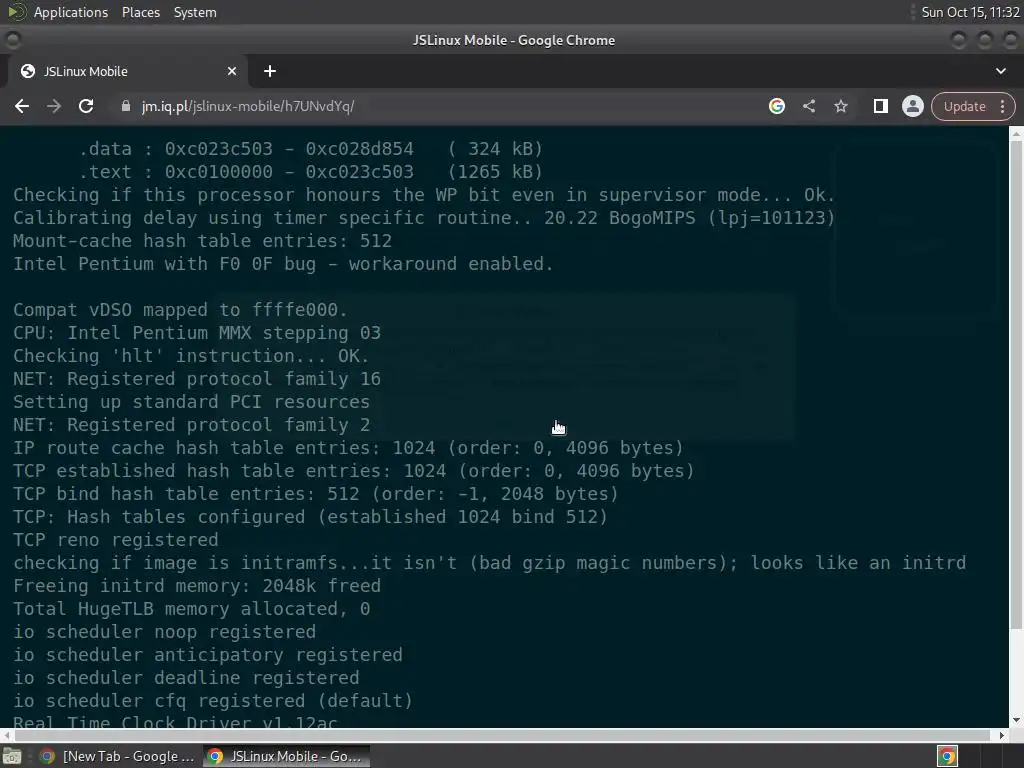Open the Google icon in address bar
This screenshot has width=1024, height=768.
pos(776,106)
